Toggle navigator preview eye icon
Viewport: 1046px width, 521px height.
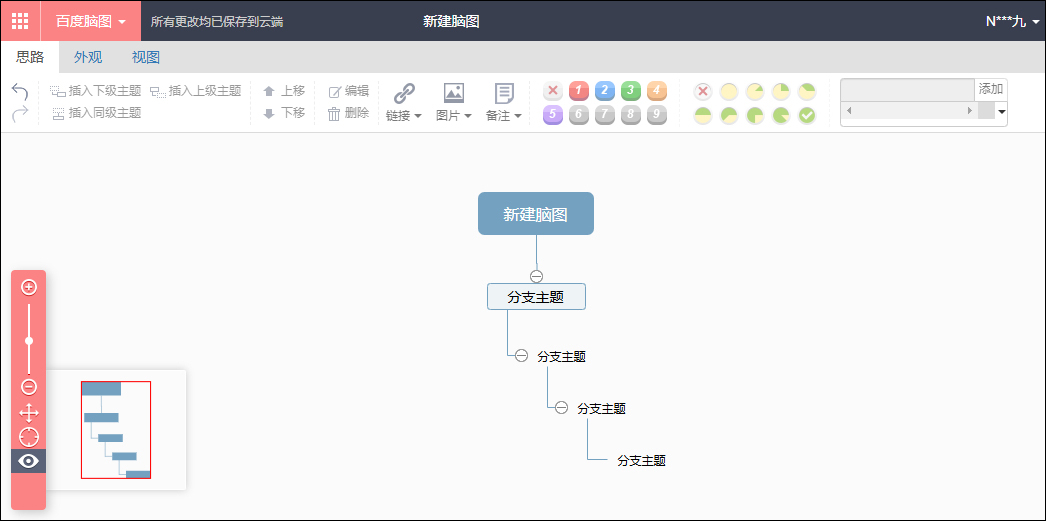point(29,461)
